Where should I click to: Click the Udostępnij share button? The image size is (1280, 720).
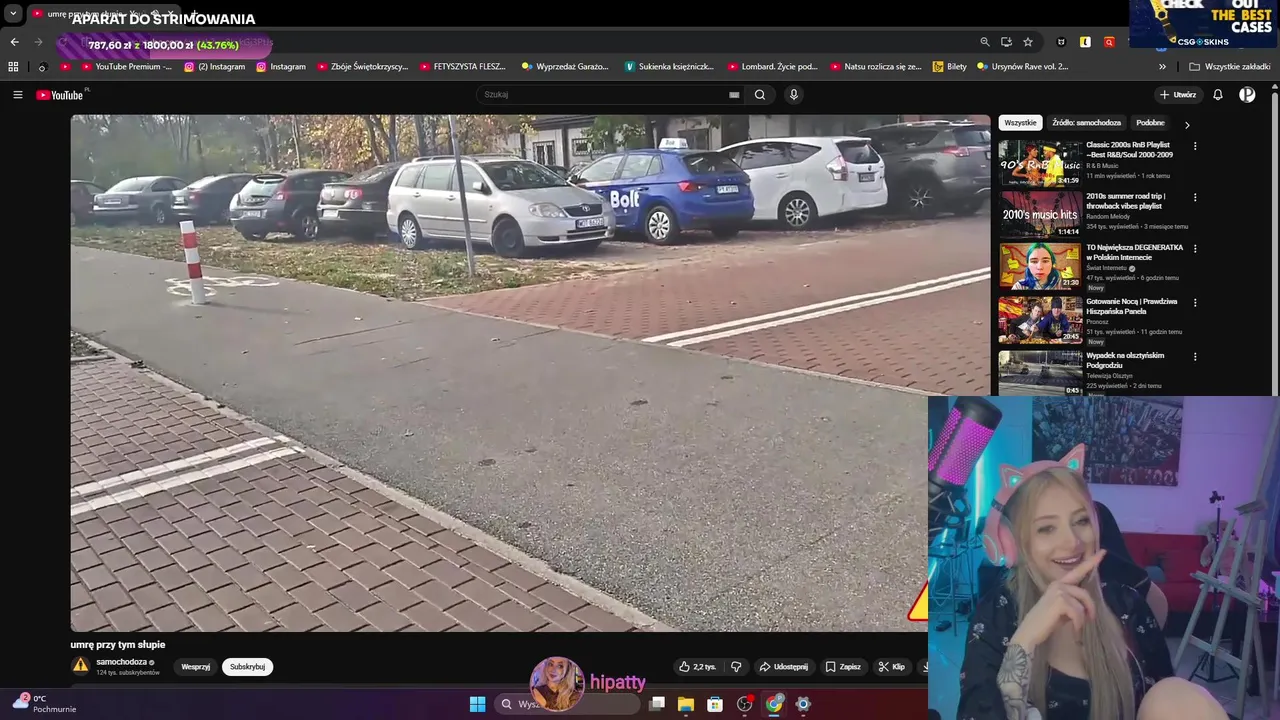[783, 667]
